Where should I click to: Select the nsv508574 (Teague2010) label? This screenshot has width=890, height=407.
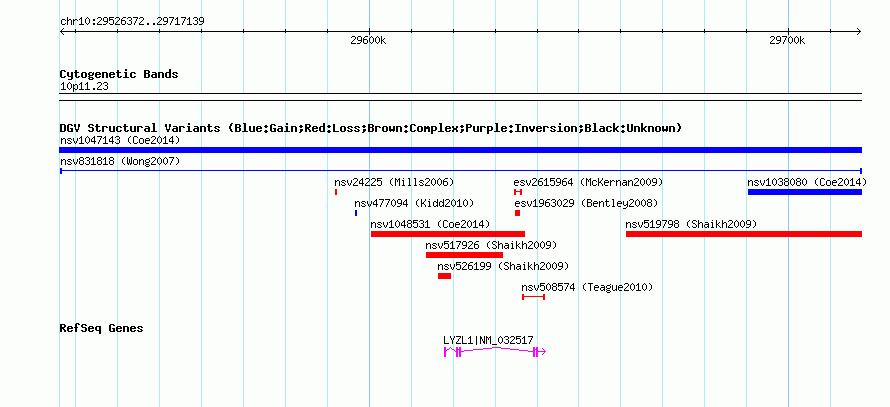point(587,288)
